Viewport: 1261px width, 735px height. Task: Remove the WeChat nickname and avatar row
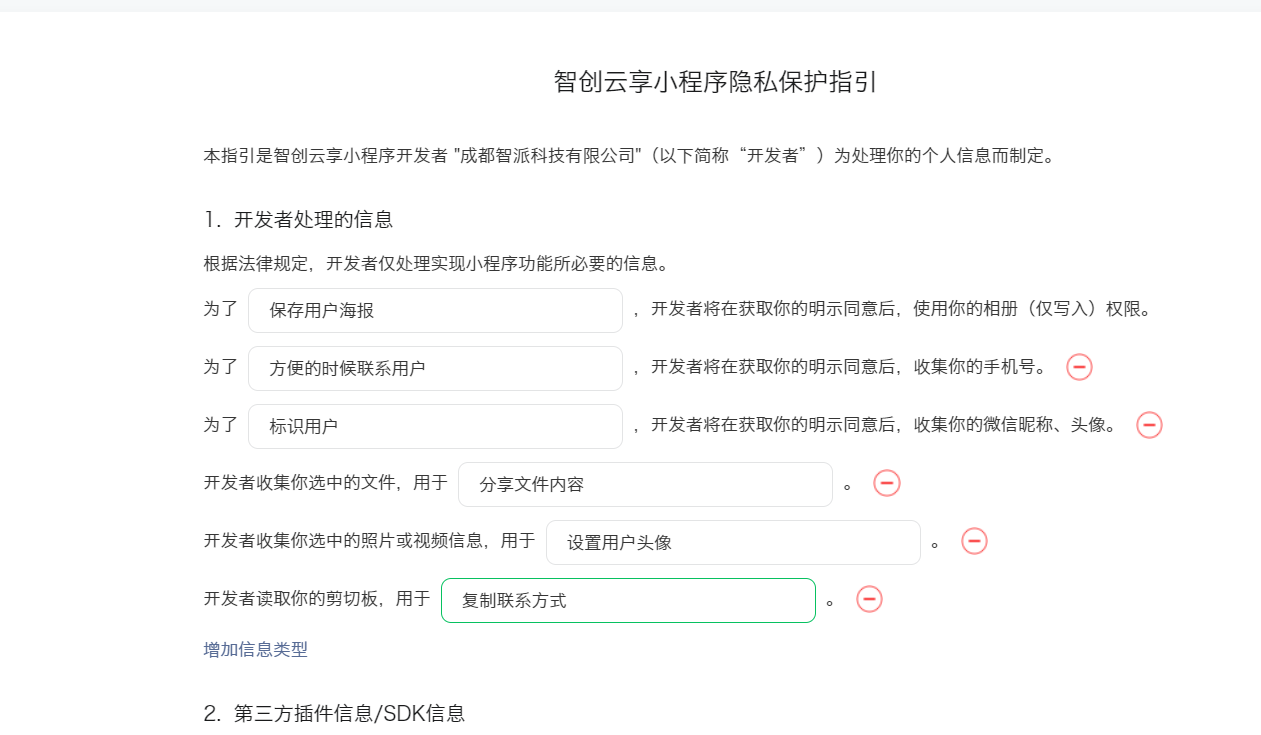(x=1149, y=425)
